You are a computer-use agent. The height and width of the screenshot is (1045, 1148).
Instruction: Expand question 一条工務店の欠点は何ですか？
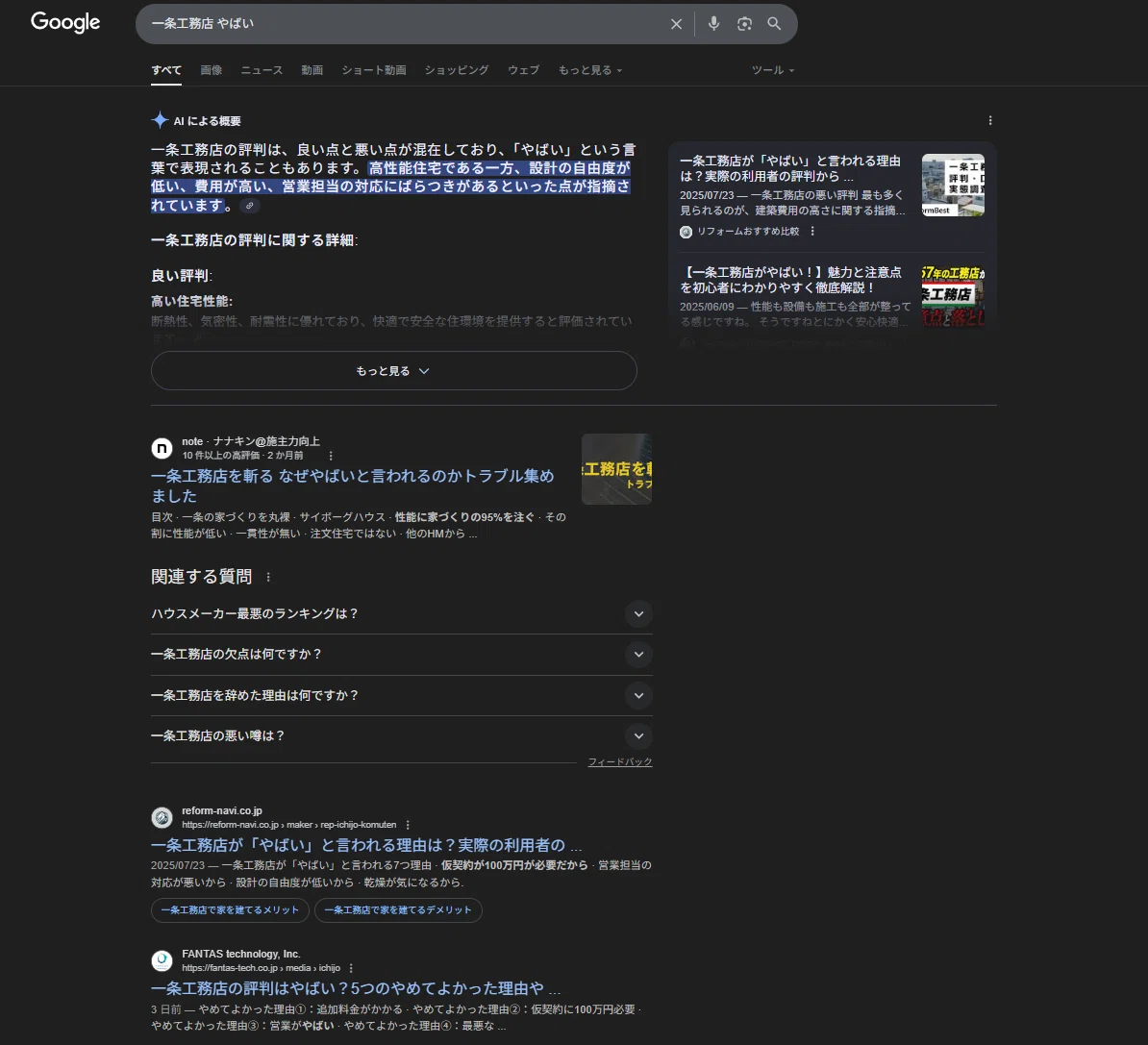pos(401,654)
